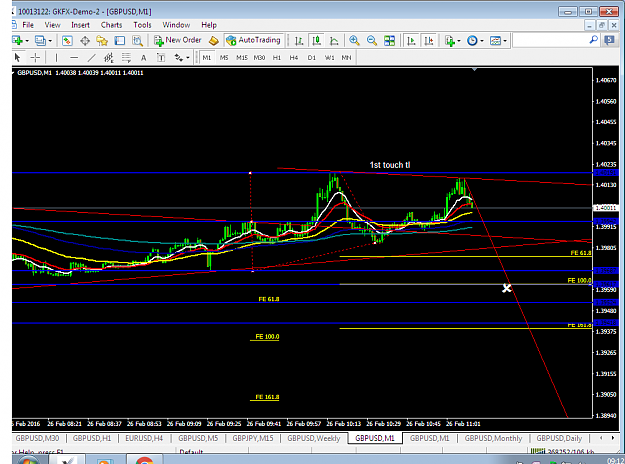Open the Charts menu

[x=112, y=25]
